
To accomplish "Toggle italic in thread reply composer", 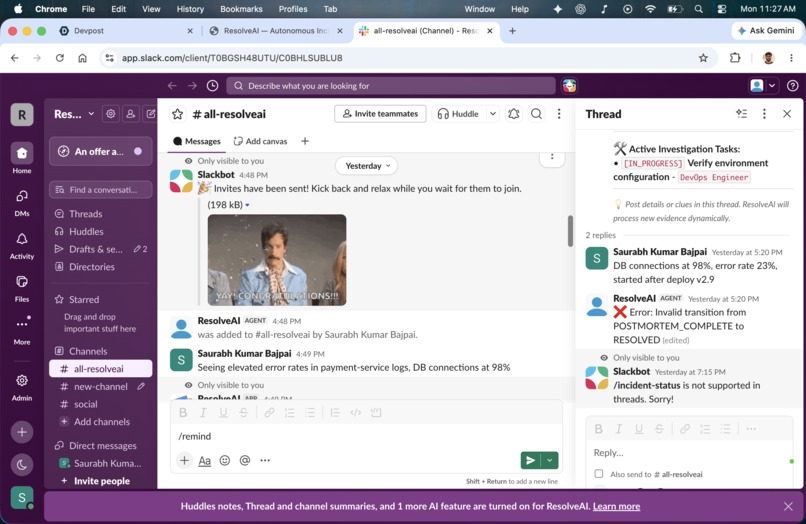I will coord(618,429).
